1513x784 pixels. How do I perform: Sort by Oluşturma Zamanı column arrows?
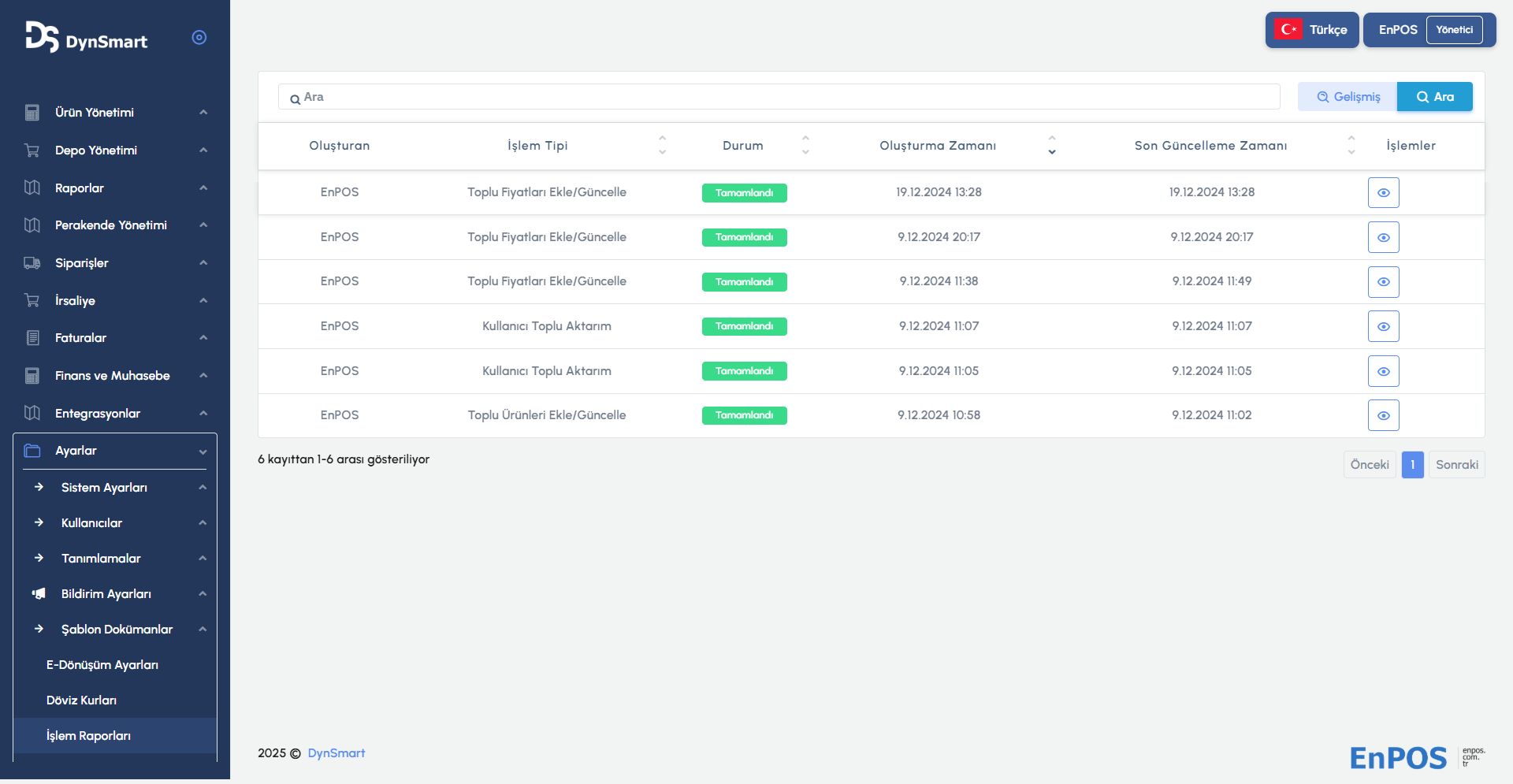point(1051,146)
